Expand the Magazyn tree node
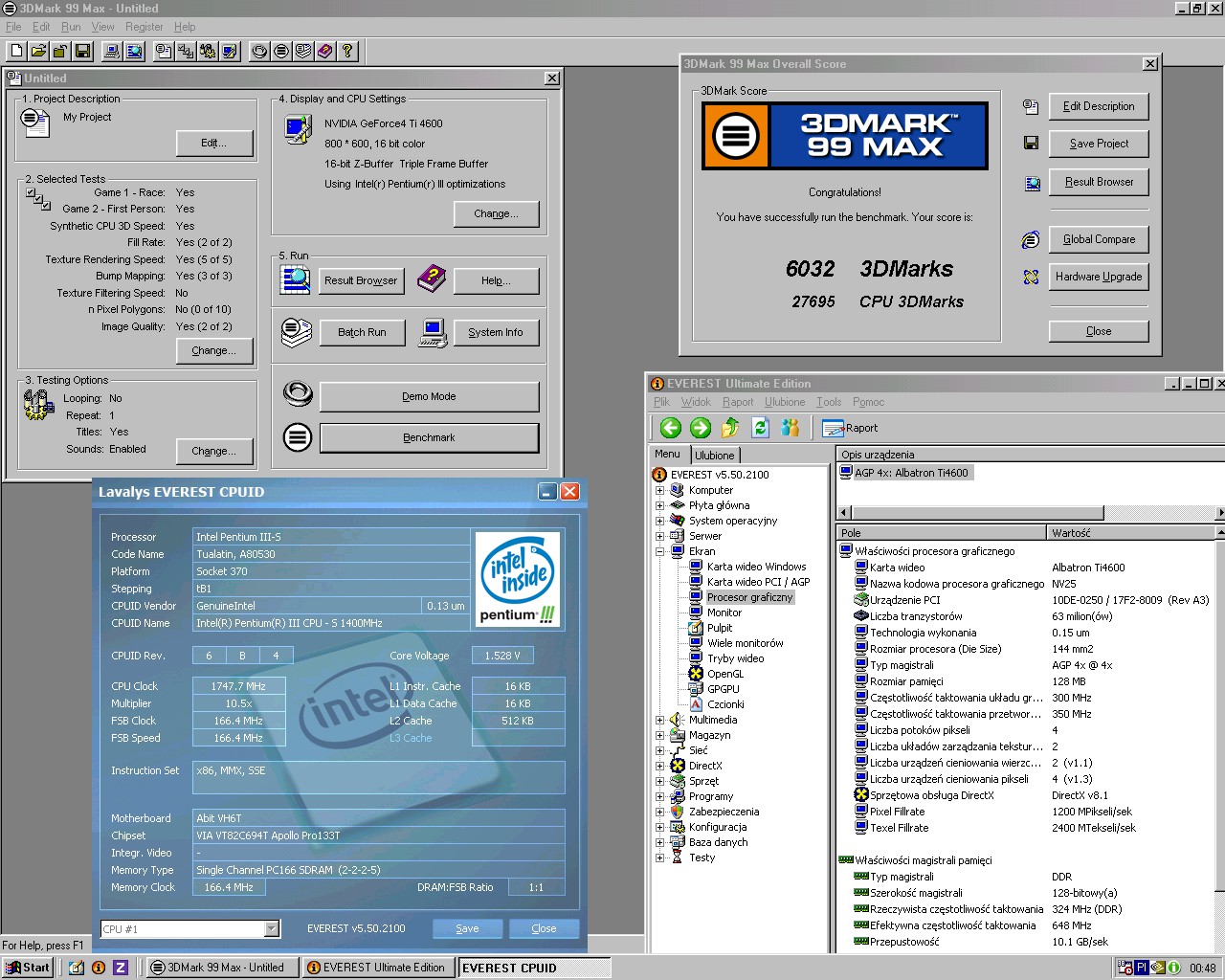This screenshot has width=1225, height=980. (x=659, y=735)
